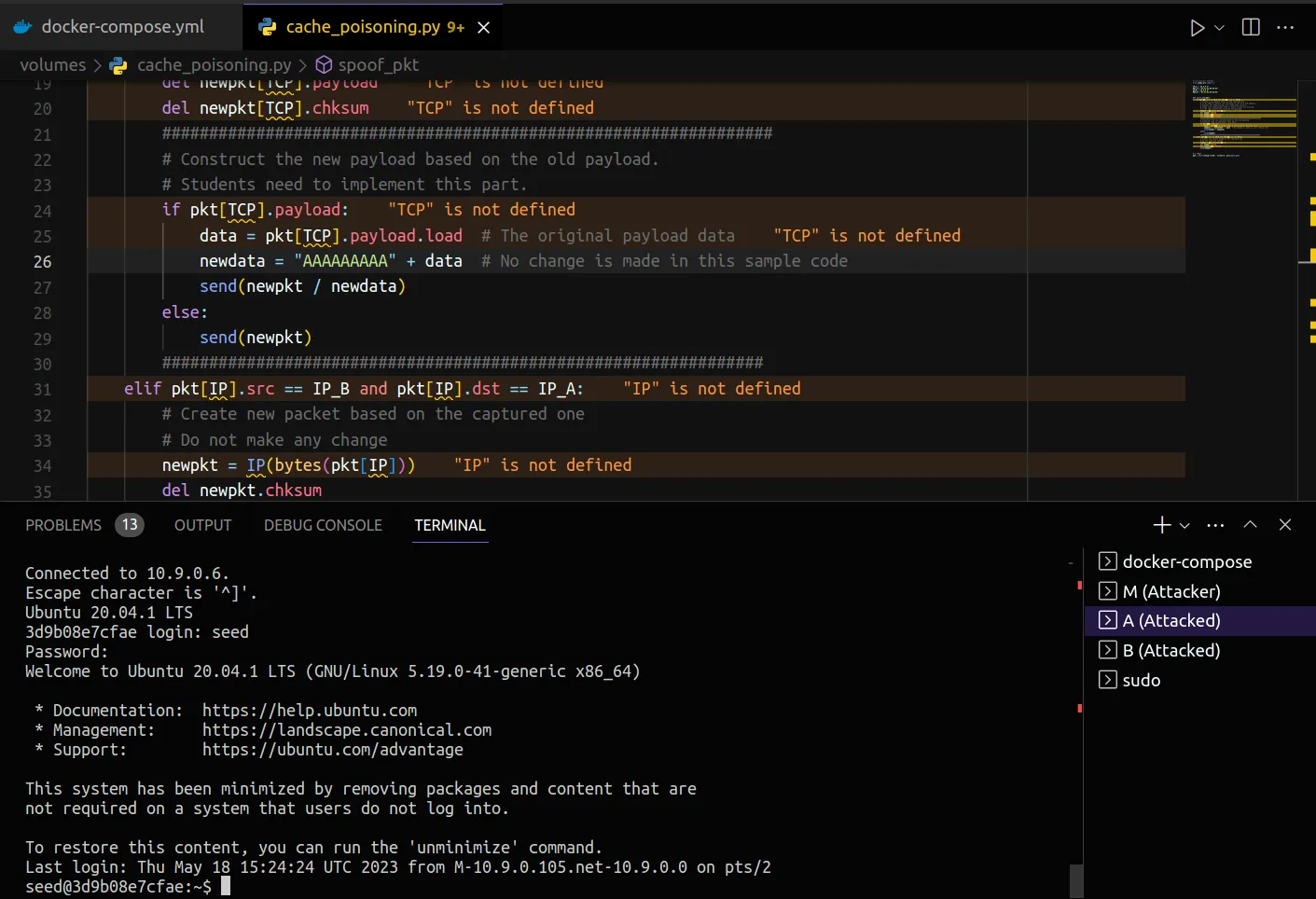1316x899 pixels.
Task: Switch to the M (Attacker) terminal
Action: pos(1171,591)
